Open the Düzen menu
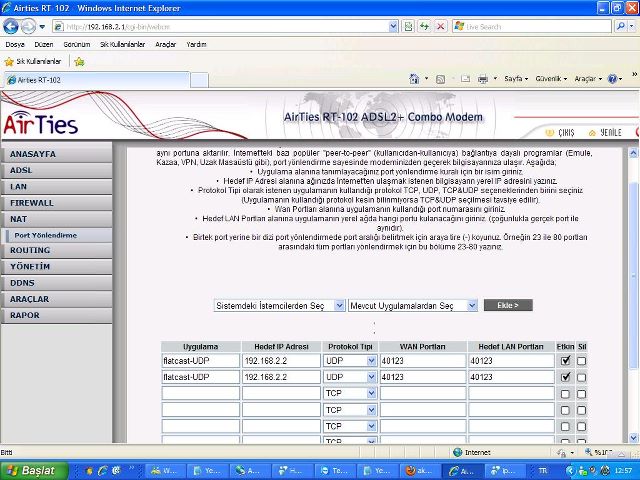This screenshot has height=480, width=640. tap(44, 44)
